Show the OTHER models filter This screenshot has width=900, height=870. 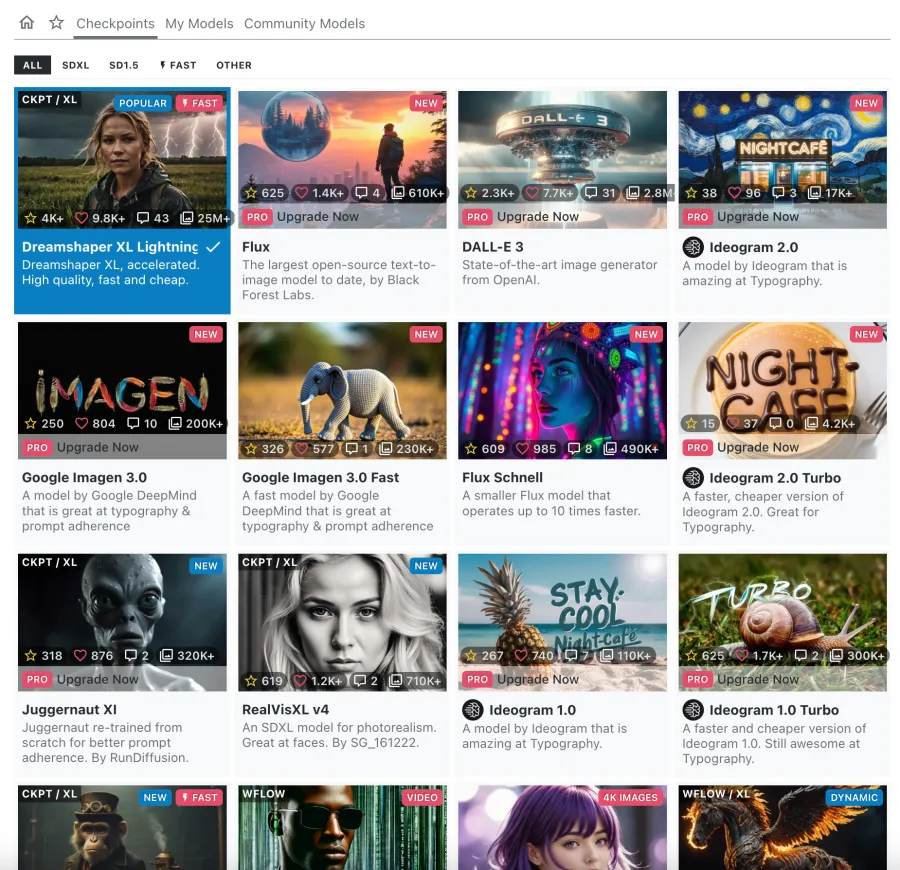[234, 65]
